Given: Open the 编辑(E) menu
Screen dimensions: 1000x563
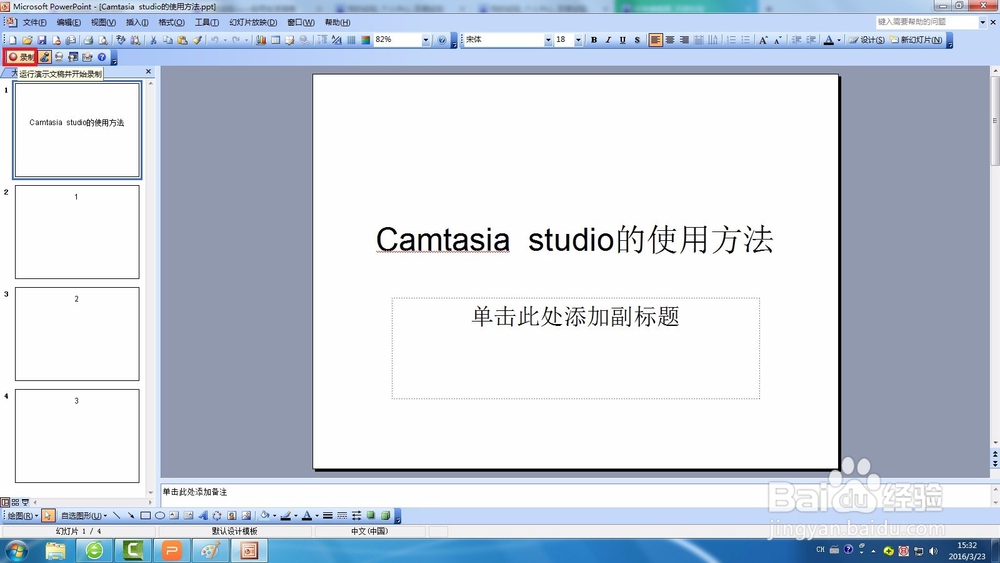Looking at the screenshot, I should point(68,22).
